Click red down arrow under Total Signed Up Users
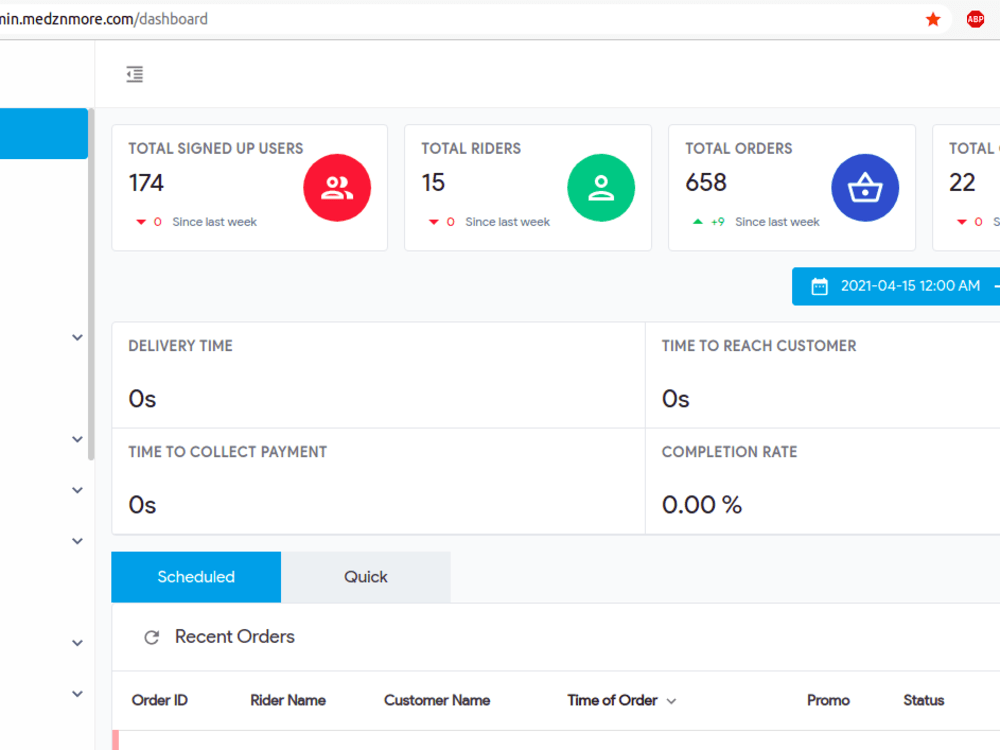 (141, 222)
